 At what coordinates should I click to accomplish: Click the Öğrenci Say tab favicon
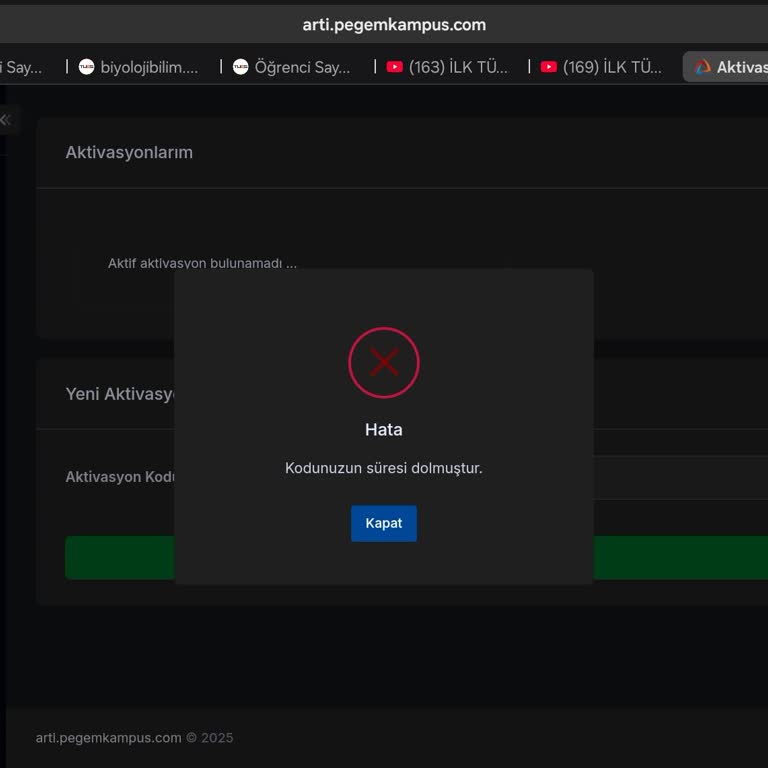point(241,67)
